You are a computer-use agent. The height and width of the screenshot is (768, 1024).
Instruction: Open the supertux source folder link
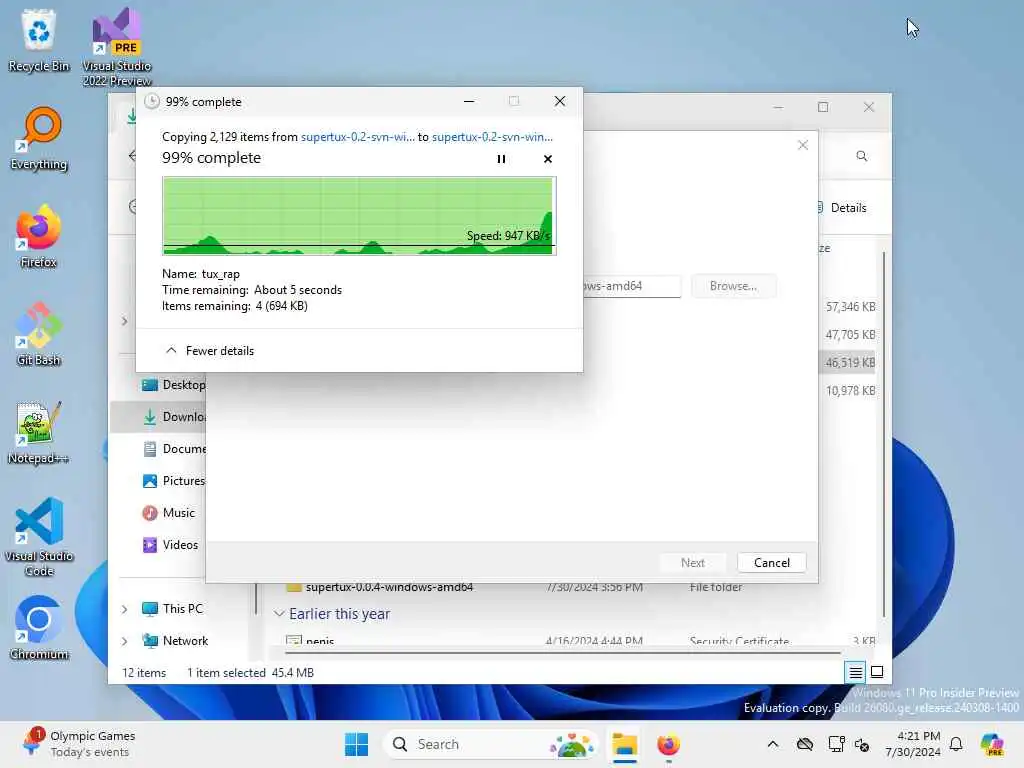tap(357, 137)
